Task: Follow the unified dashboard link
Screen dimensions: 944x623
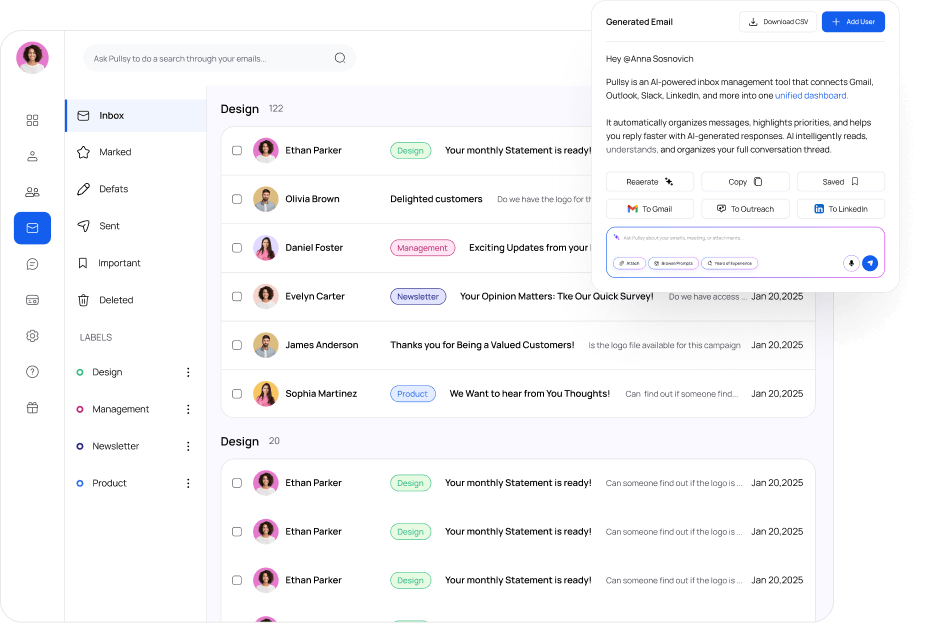Action: tap(811, 96)
